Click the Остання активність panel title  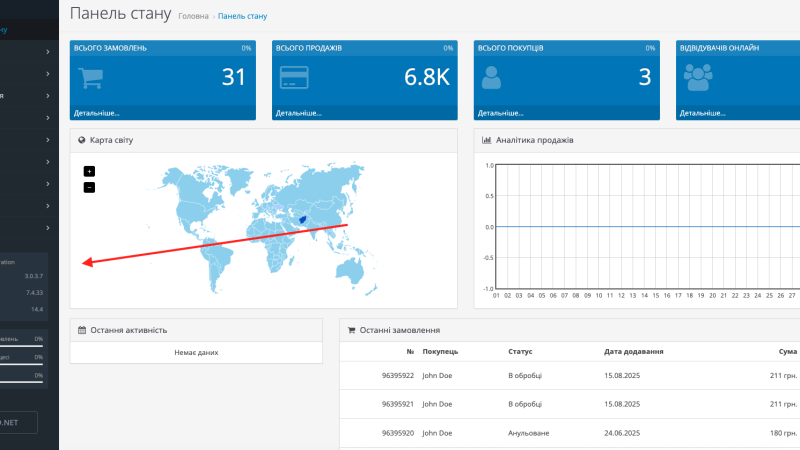[129, 330]
